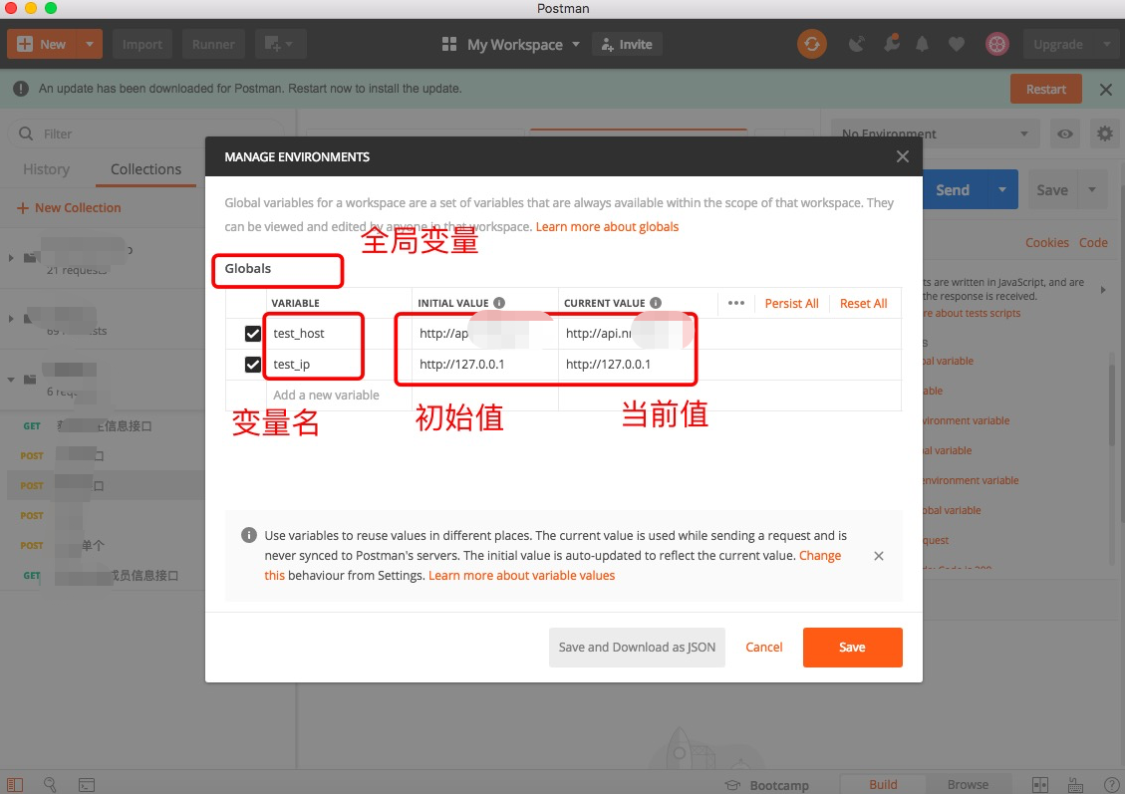Click the test_host variable name cell
This screenshot has height=794, width=1125.
point(339,334)
